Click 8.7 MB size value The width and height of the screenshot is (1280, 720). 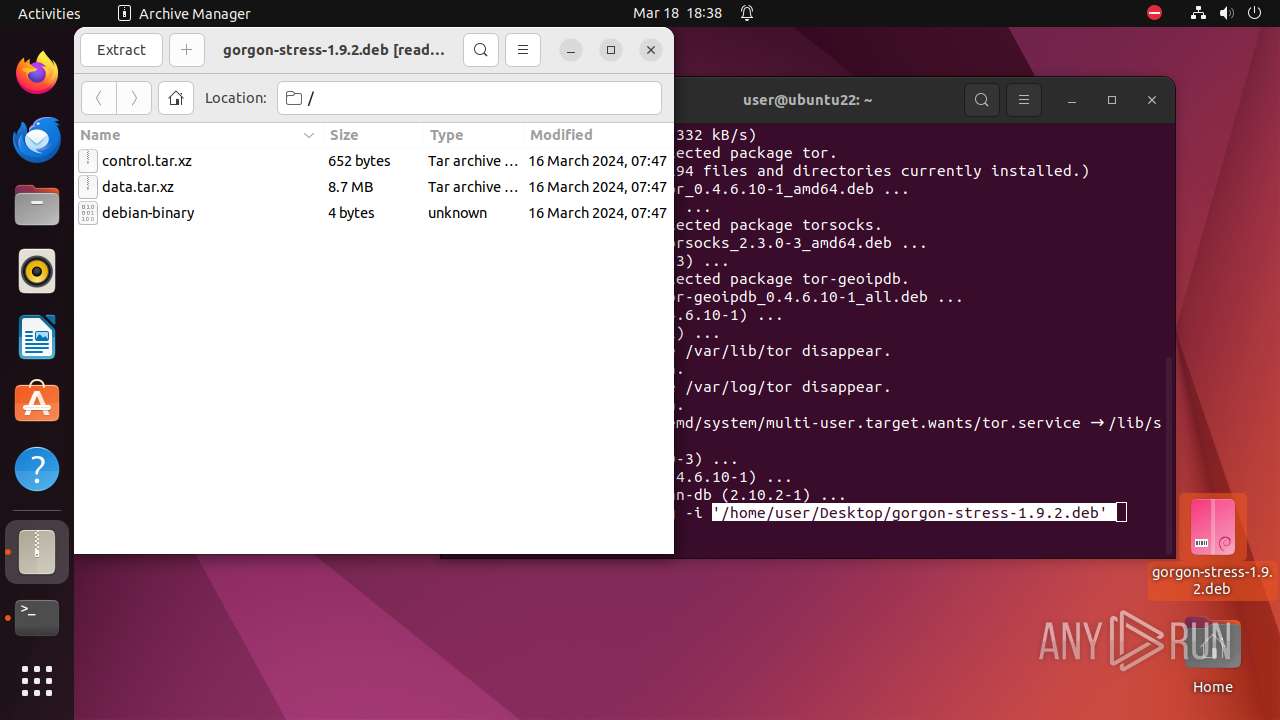coord(350,187)
